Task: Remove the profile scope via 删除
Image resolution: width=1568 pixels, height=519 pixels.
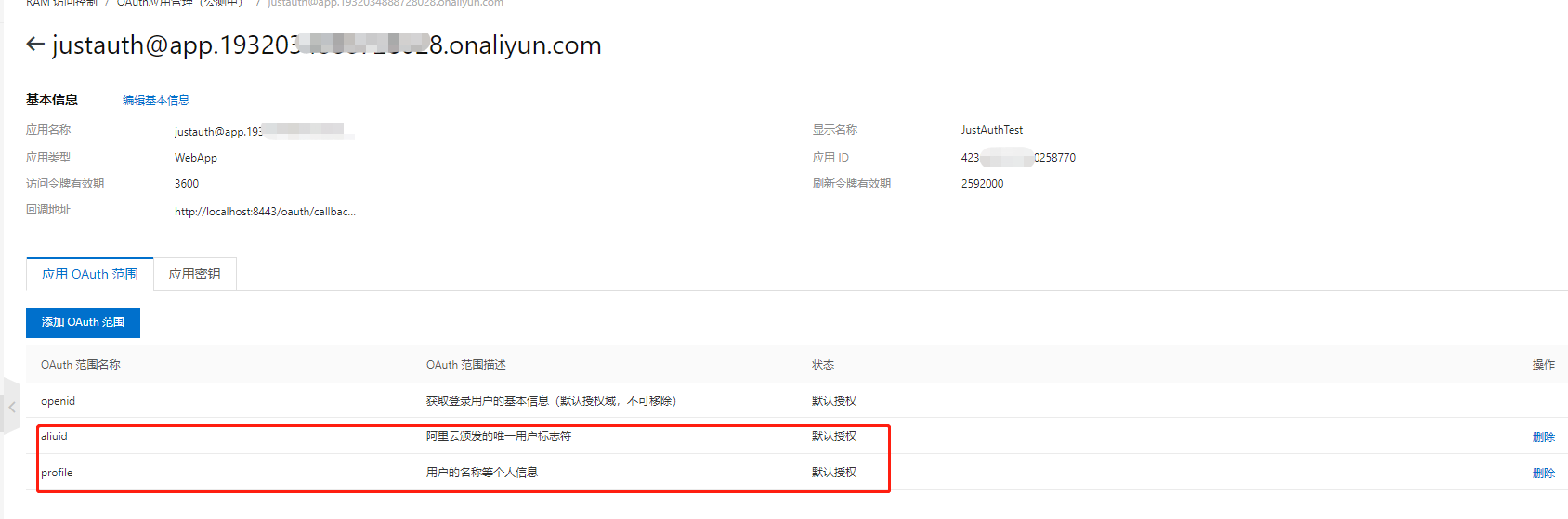Action: click(1543, 473)
